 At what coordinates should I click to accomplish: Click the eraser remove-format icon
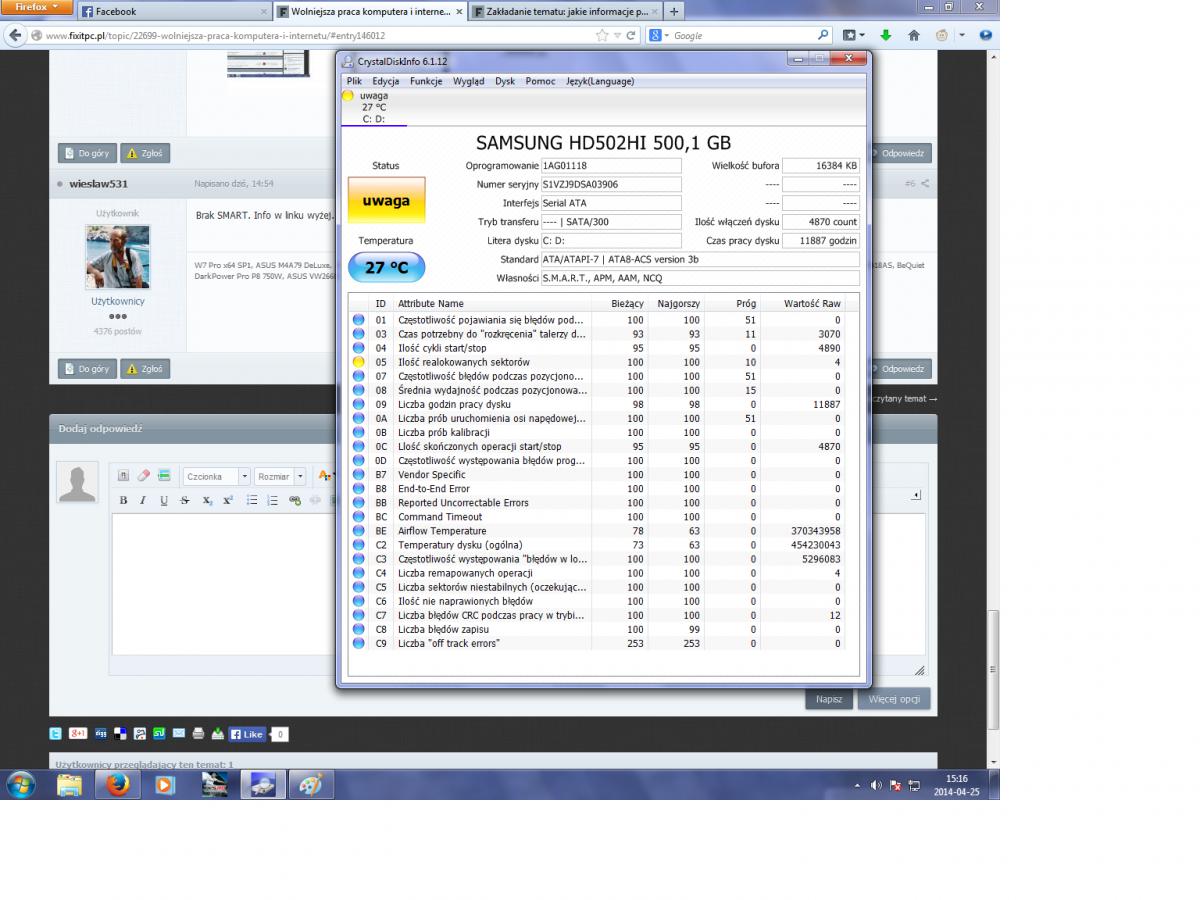[143, 476]
